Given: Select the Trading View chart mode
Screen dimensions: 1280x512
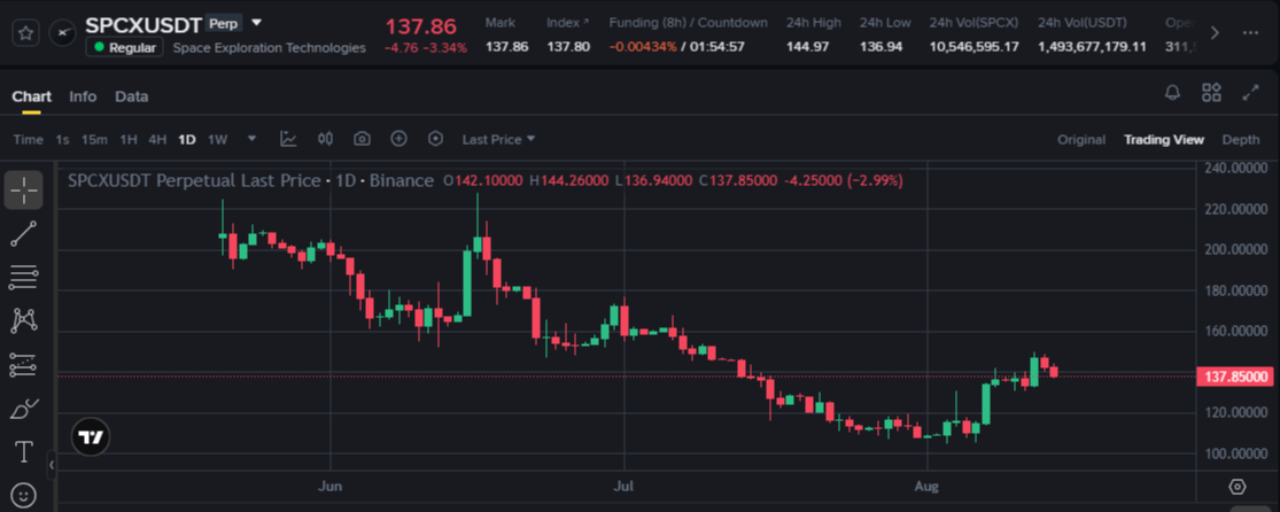Looking at the screenshot, I should click(x=1163, y=139).
